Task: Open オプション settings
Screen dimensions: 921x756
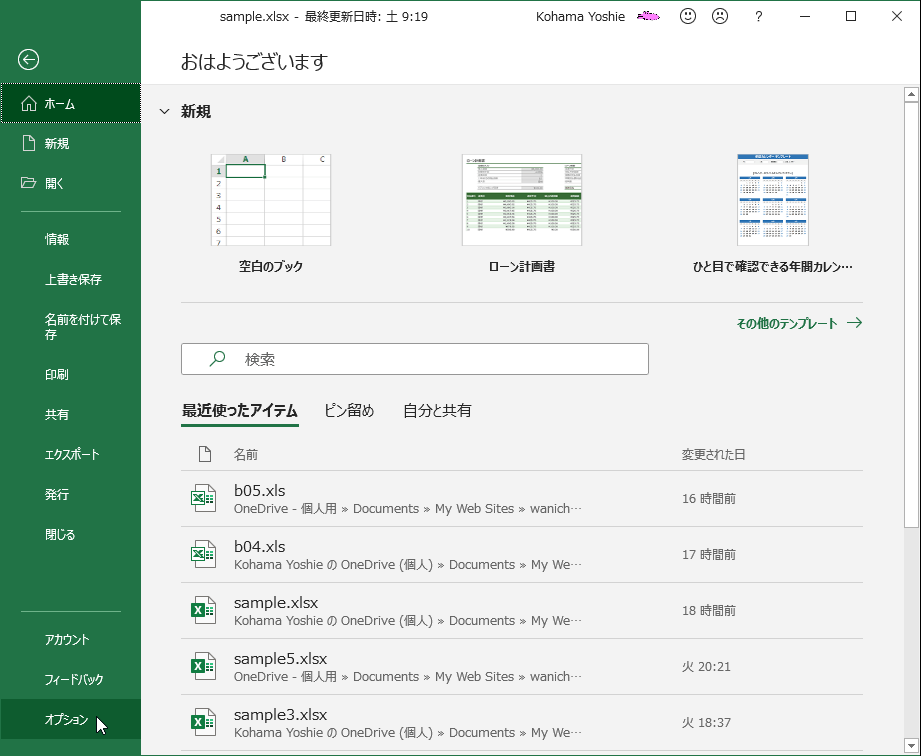Action: tap(70, 719)
